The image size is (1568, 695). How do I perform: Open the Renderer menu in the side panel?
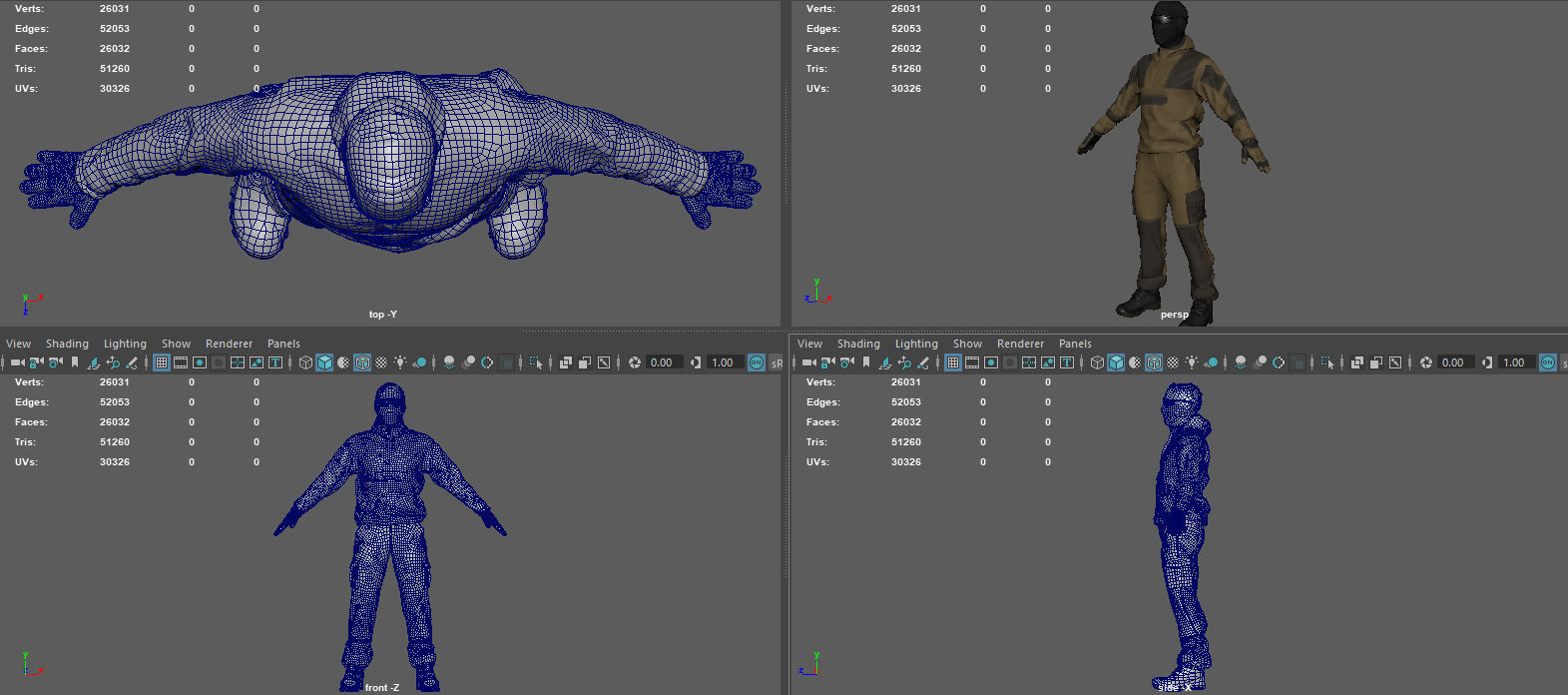click(1020, 344)
